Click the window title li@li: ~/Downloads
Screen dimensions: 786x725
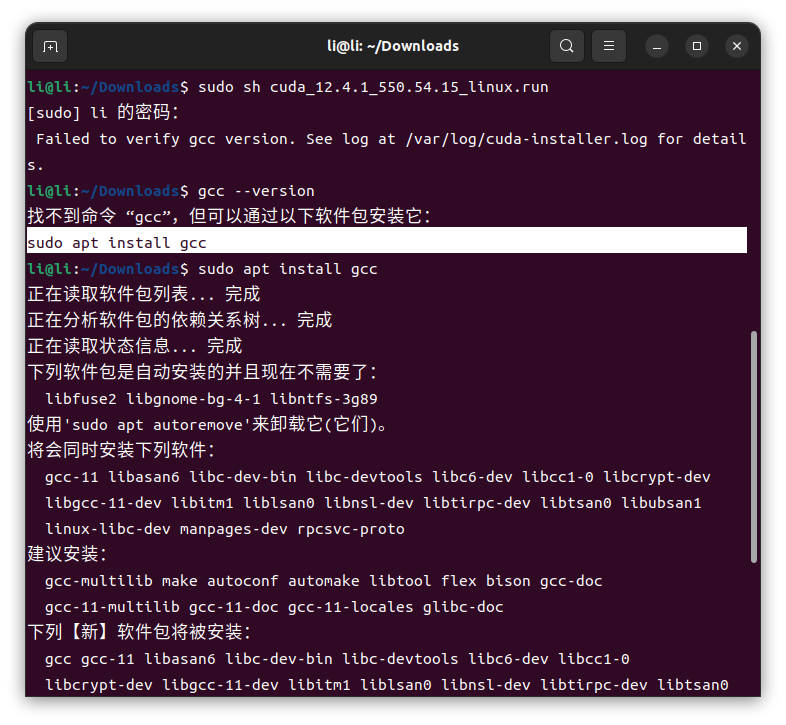[x=392, y=46]
